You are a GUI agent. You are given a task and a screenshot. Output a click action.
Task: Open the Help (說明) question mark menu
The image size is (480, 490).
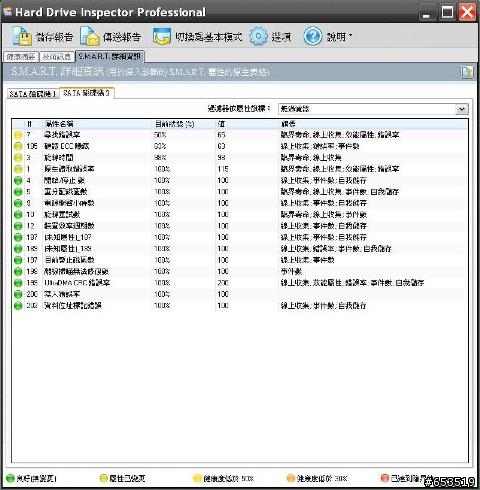click(x=312, y=36)
